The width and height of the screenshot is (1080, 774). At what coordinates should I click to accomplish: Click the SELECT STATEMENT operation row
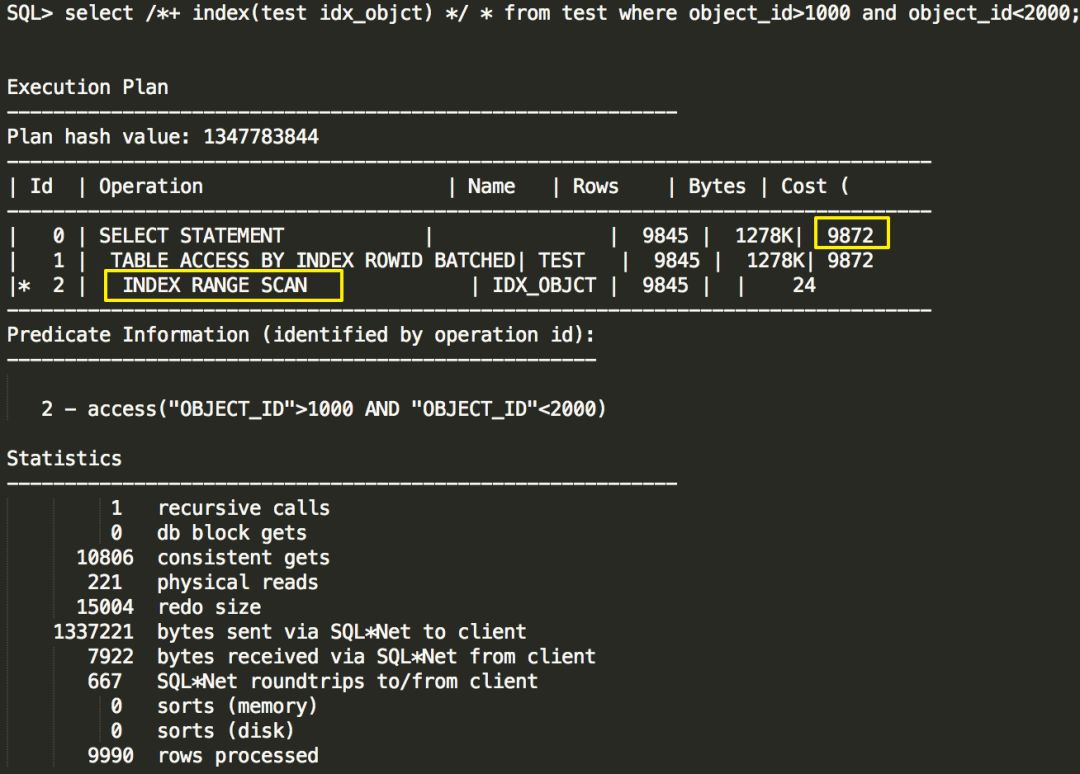click(x=191, y=236)
